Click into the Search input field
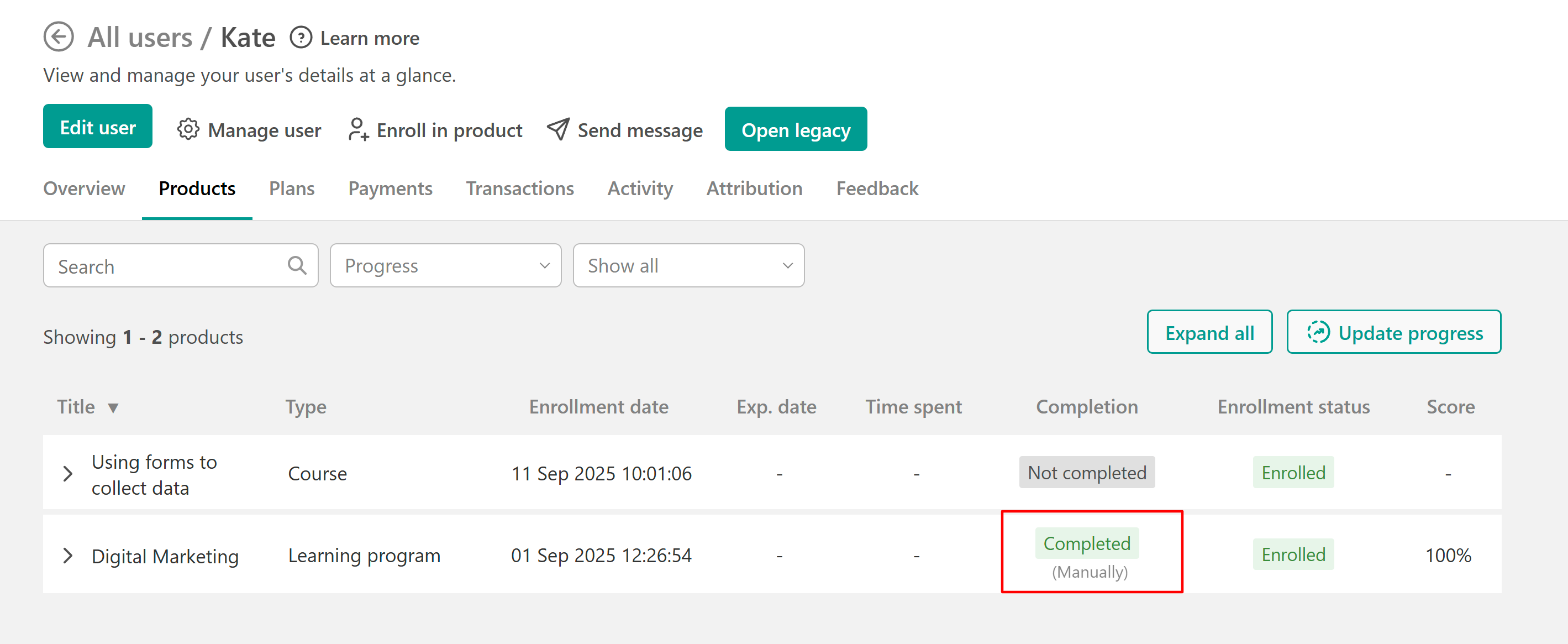 164,266
